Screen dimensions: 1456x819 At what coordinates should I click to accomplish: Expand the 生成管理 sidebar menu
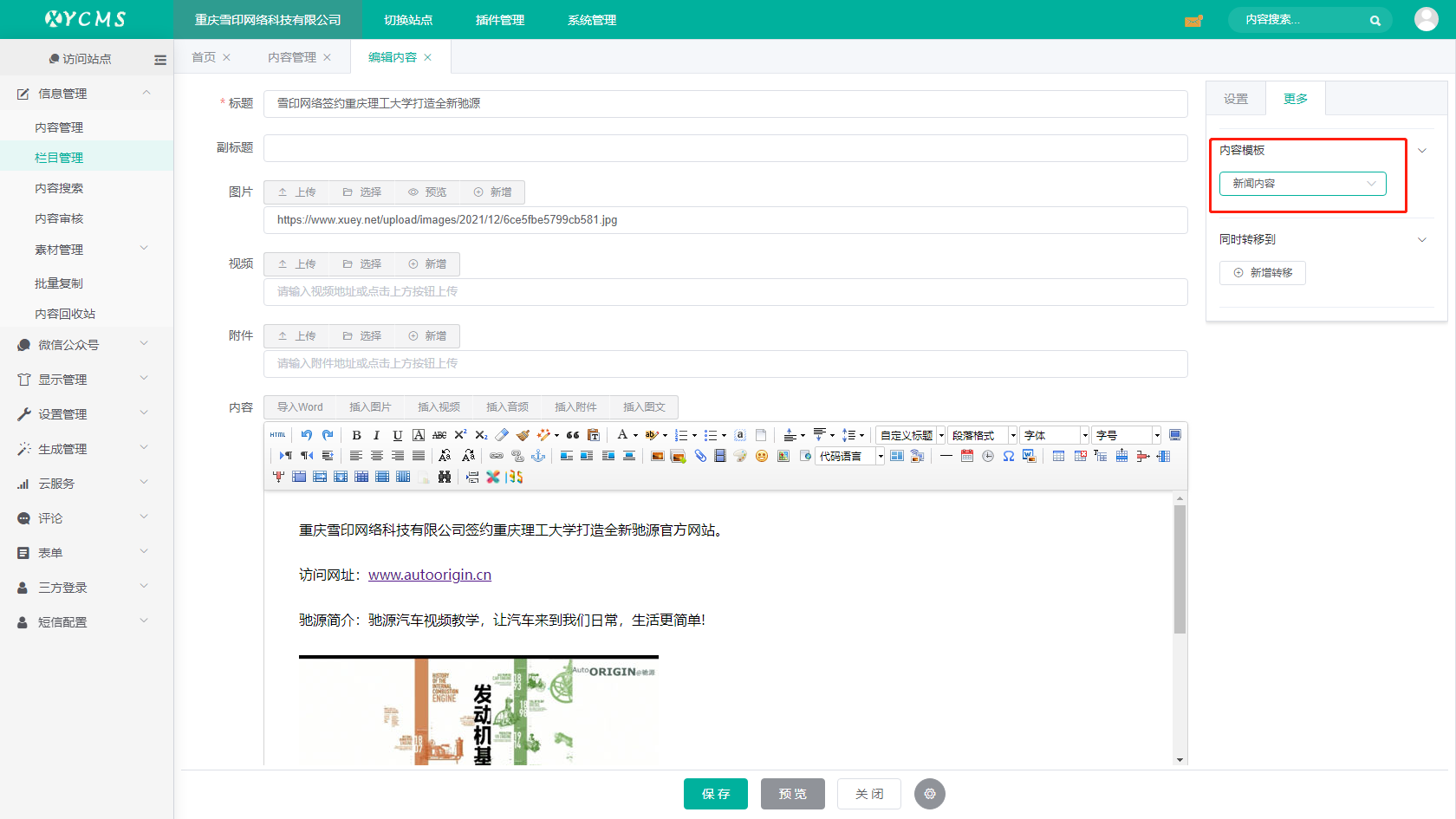coord(87,449)
